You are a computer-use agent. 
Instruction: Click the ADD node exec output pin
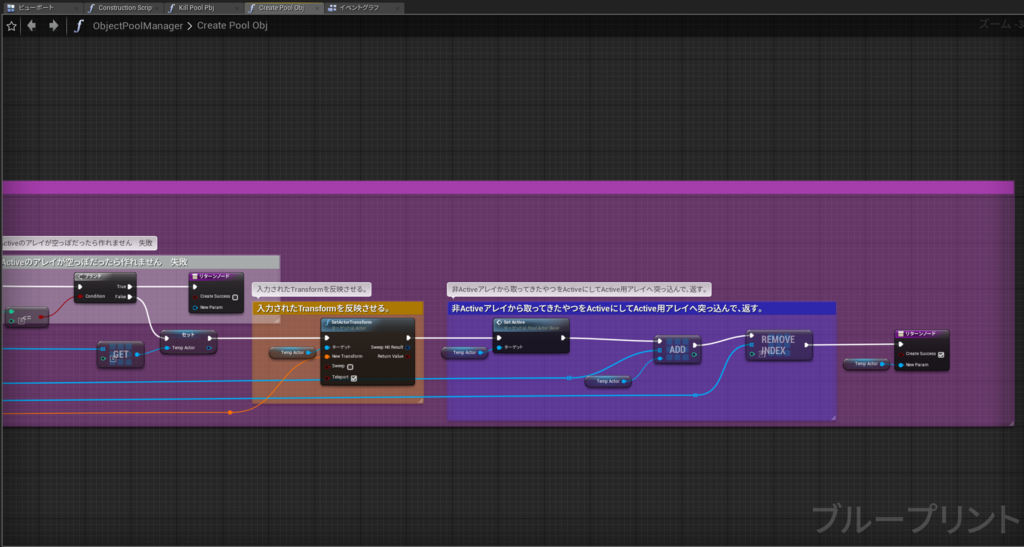tap(695, 345)
